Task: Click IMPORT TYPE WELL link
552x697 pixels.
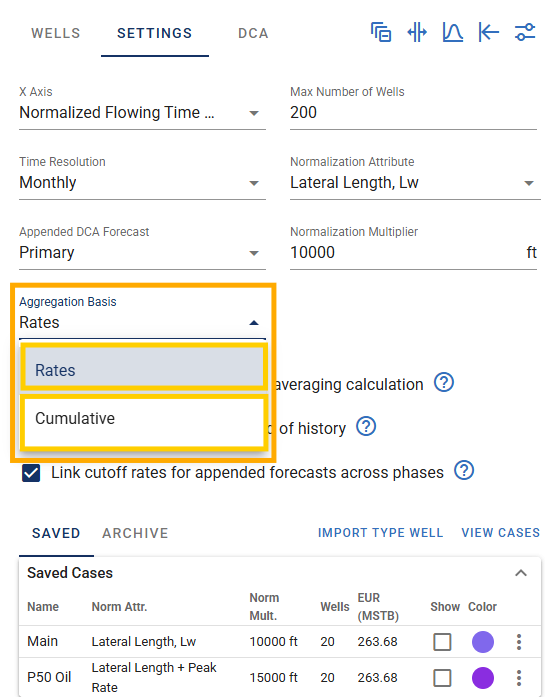Action: [x=380, y=533]
